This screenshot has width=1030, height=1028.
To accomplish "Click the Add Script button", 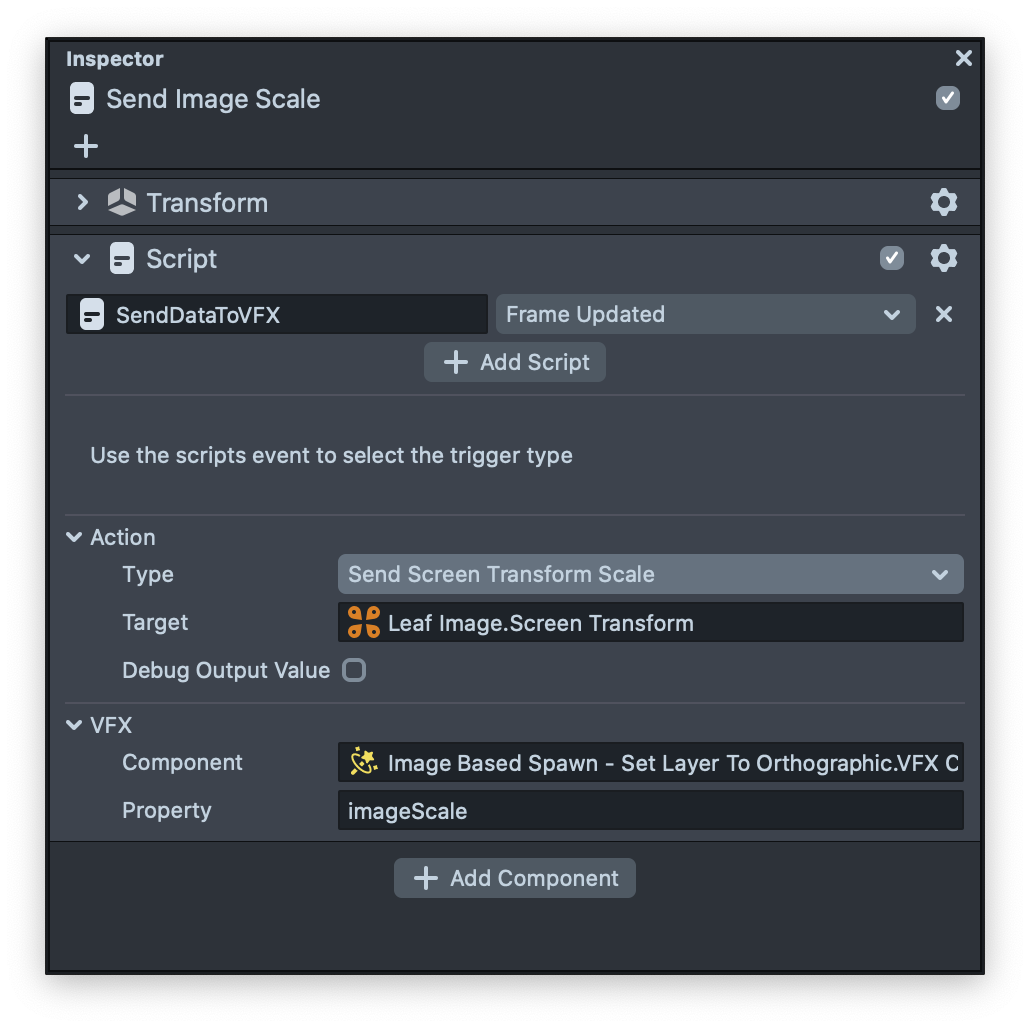I will point(515,362).
